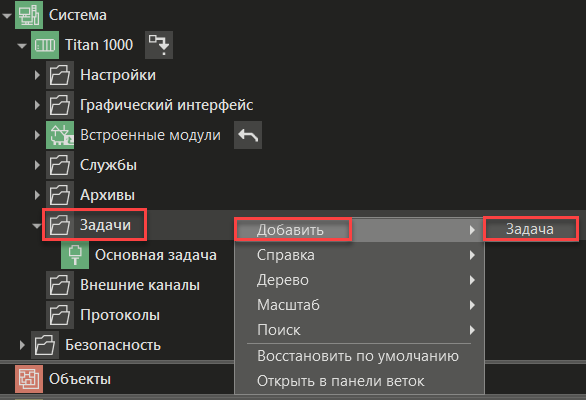Expand the Безопасность branch
This screenshot has height=400, width=586.
22,345
